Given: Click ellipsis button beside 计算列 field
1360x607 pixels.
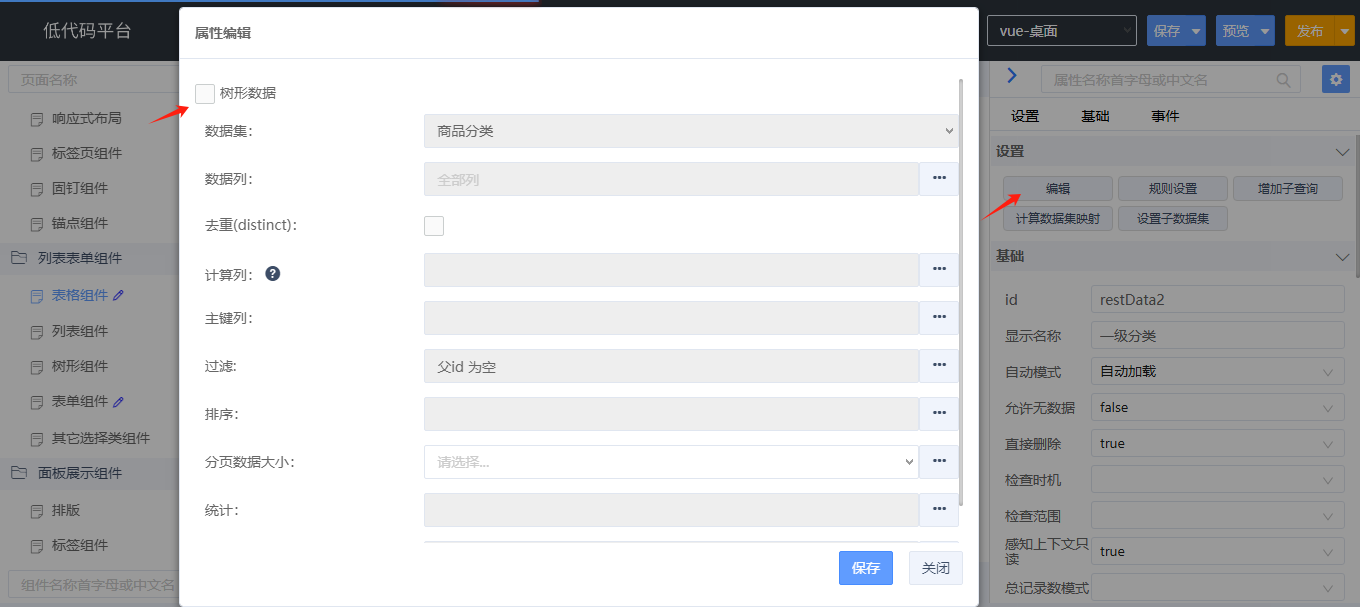Looking at the screenshot, I should point(939,270).
